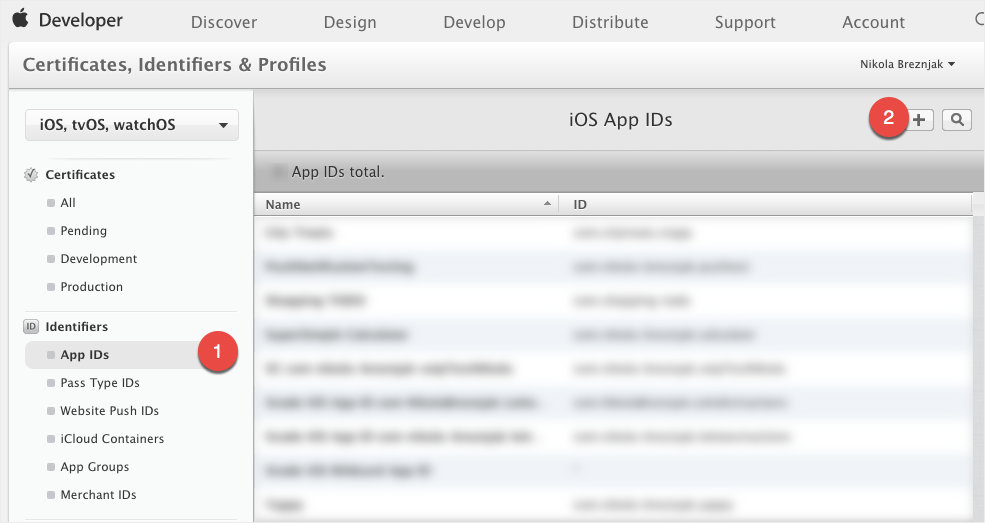Screen dimensions: 985x523
Task: Sort by the ID column header
Action: [x=765, y=205]
